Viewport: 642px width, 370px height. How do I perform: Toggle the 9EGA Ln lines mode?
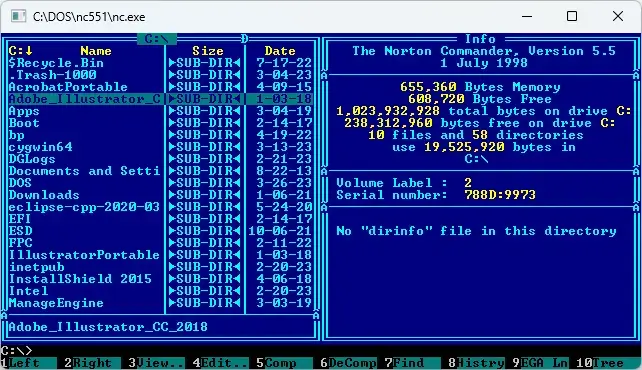(540, 363)
